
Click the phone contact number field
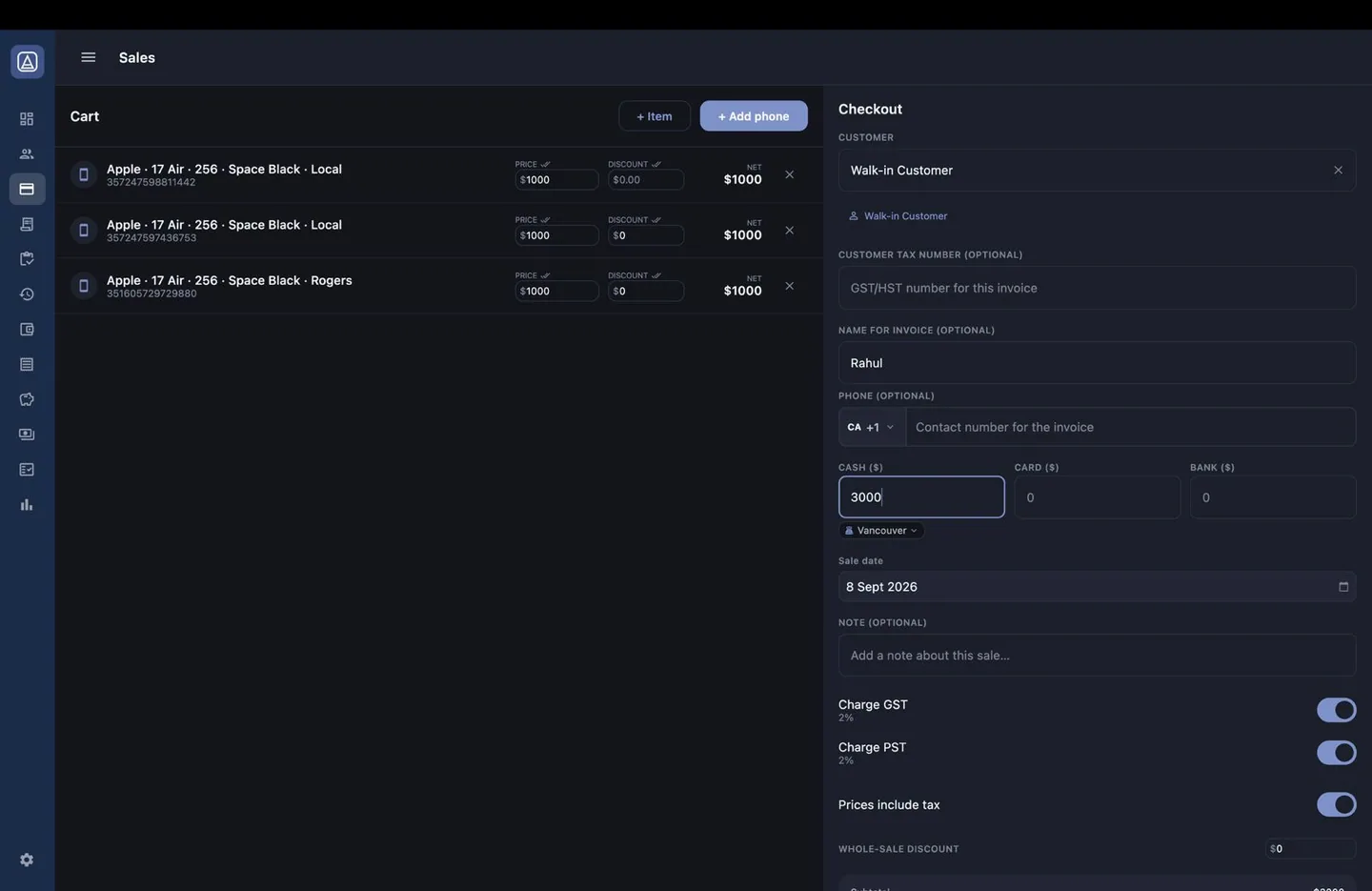pos(1130,427)
